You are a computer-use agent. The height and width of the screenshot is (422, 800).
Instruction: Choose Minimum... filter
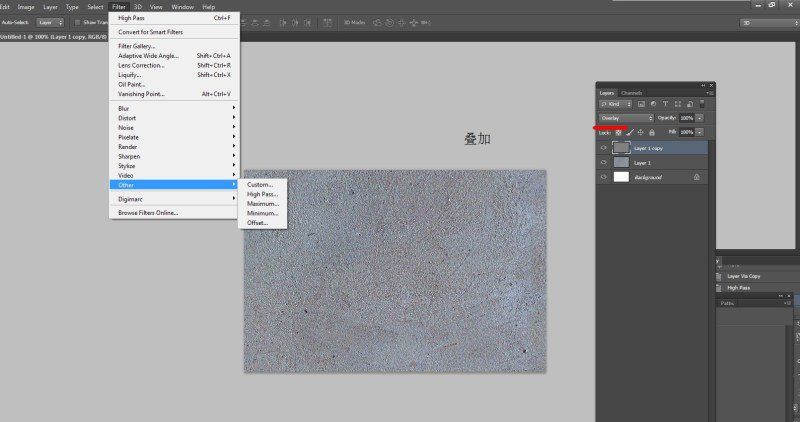(262, 213)
